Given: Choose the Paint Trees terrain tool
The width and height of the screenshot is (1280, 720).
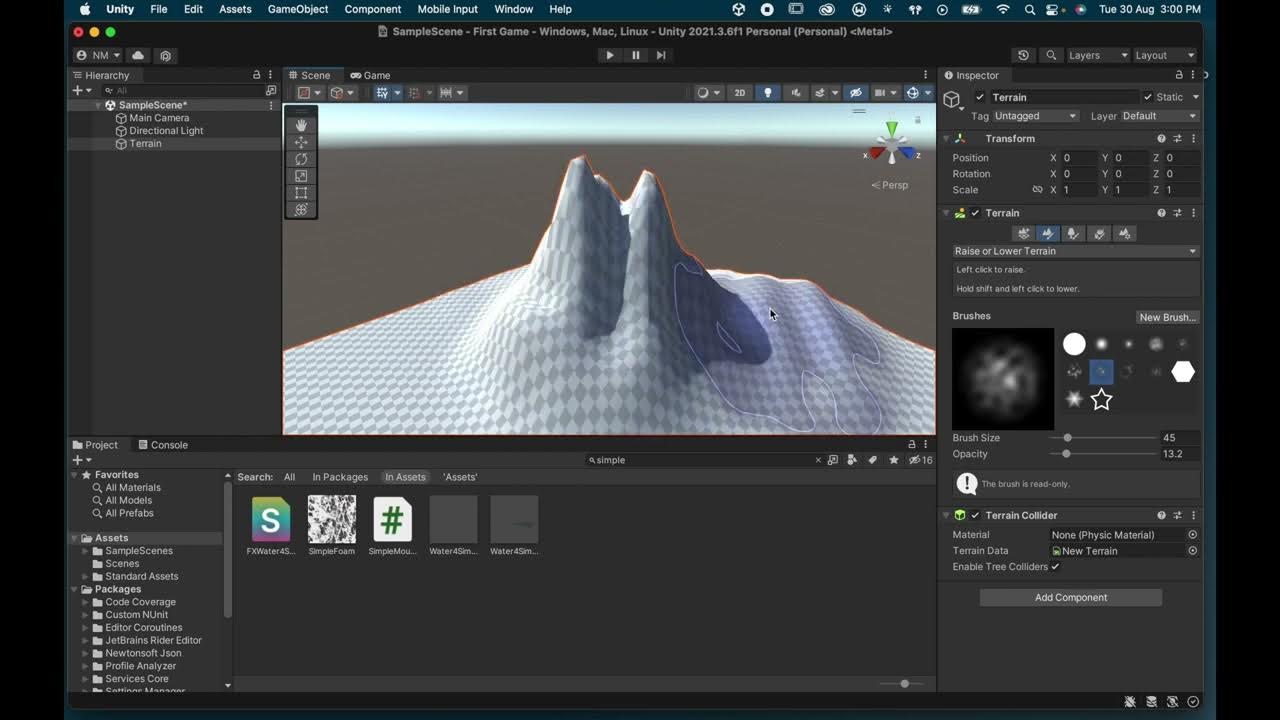Looking at the screenshot, I should click(1073, 233).
